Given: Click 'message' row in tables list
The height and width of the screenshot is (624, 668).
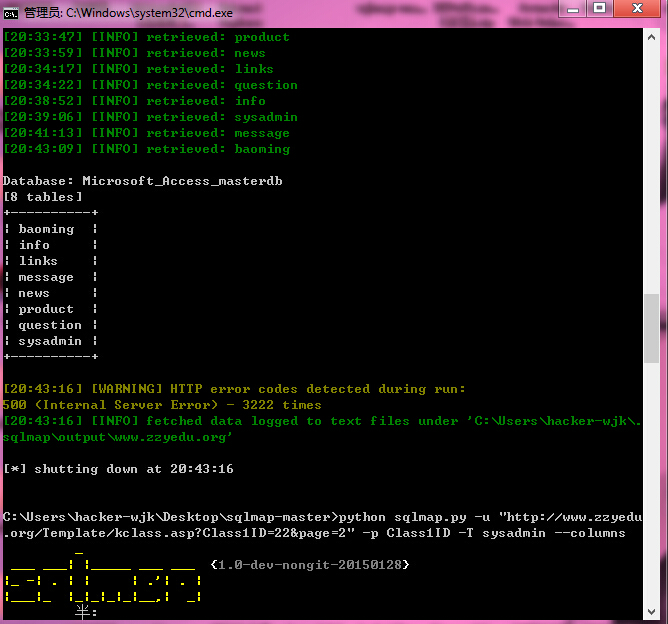Looking at the screenshot, I should (x=51, y=277).
